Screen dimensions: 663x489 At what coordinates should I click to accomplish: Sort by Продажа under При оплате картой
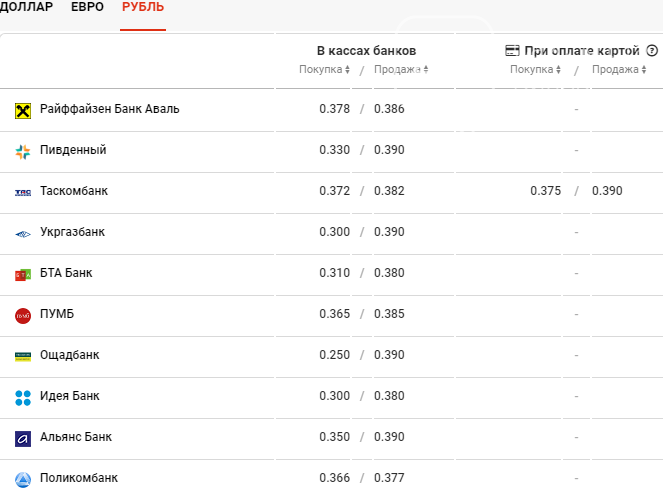click(619, 69)
